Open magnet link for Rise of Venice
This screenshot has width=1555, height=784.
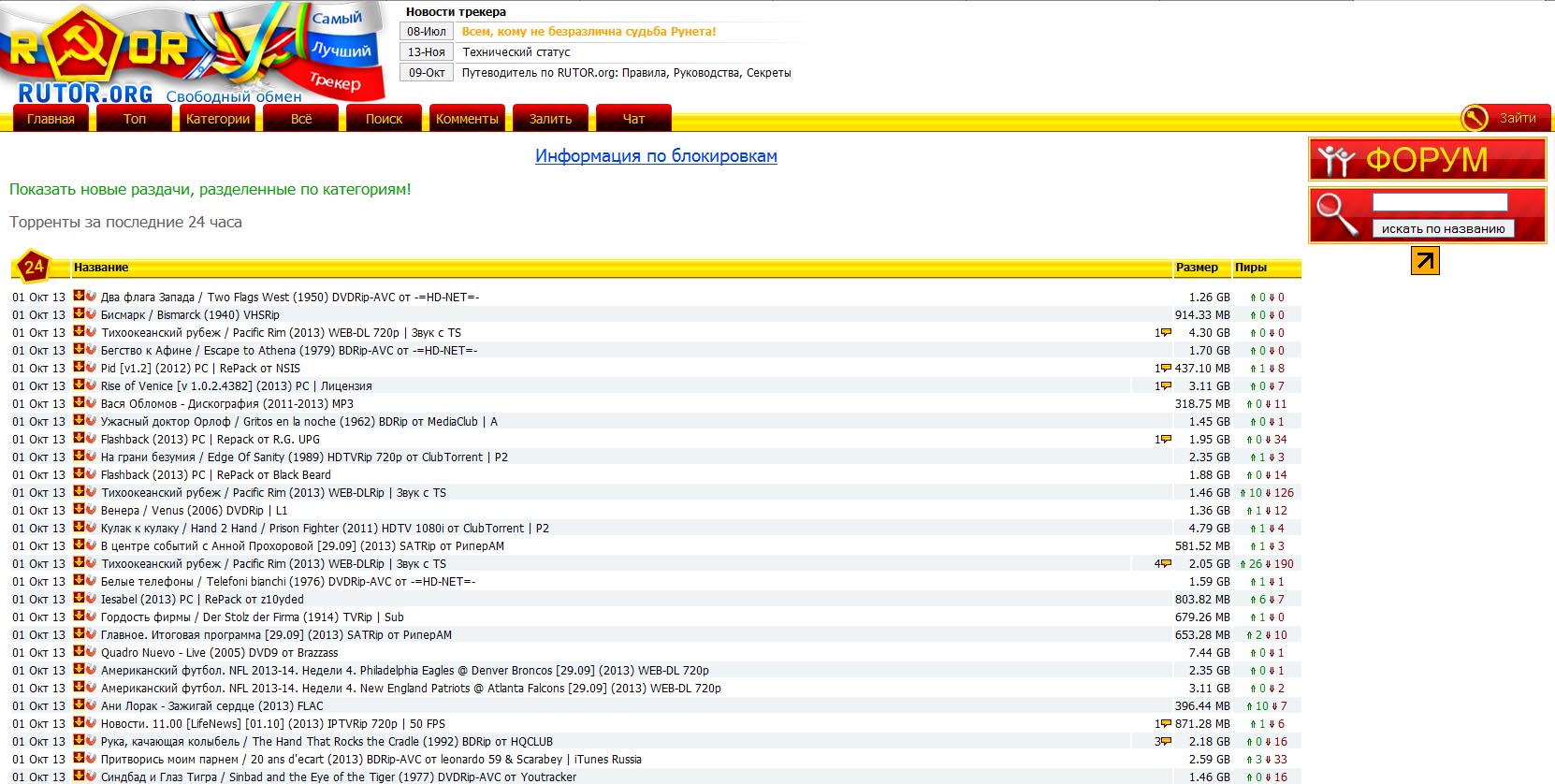[x=91, y=385]
